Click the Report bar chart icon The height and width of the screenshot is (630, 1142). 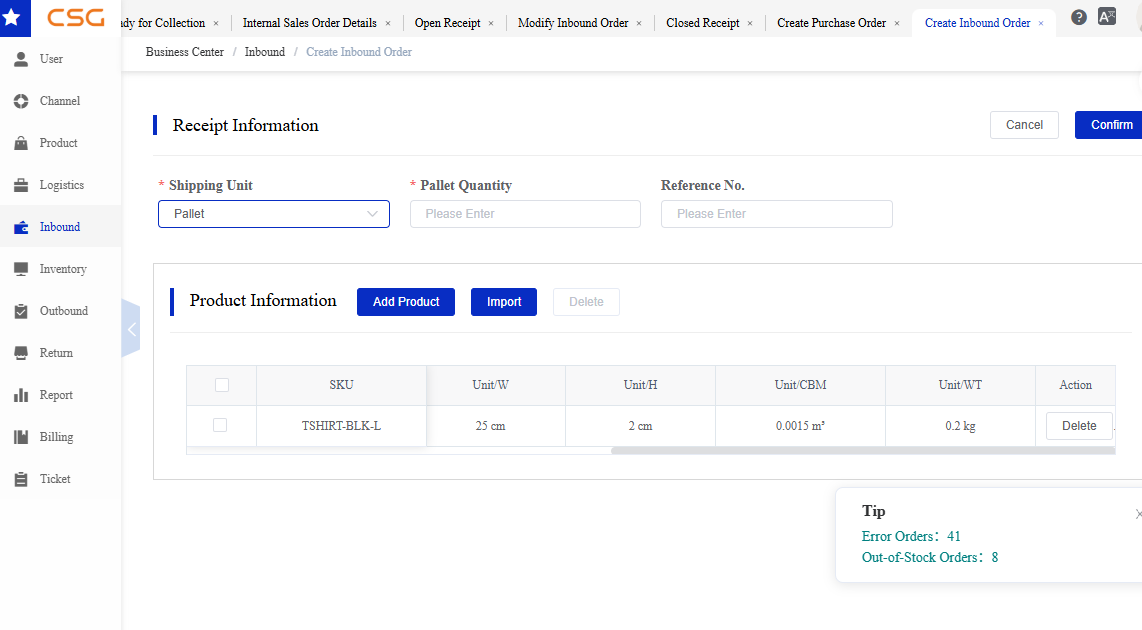[x=21, y=395]
